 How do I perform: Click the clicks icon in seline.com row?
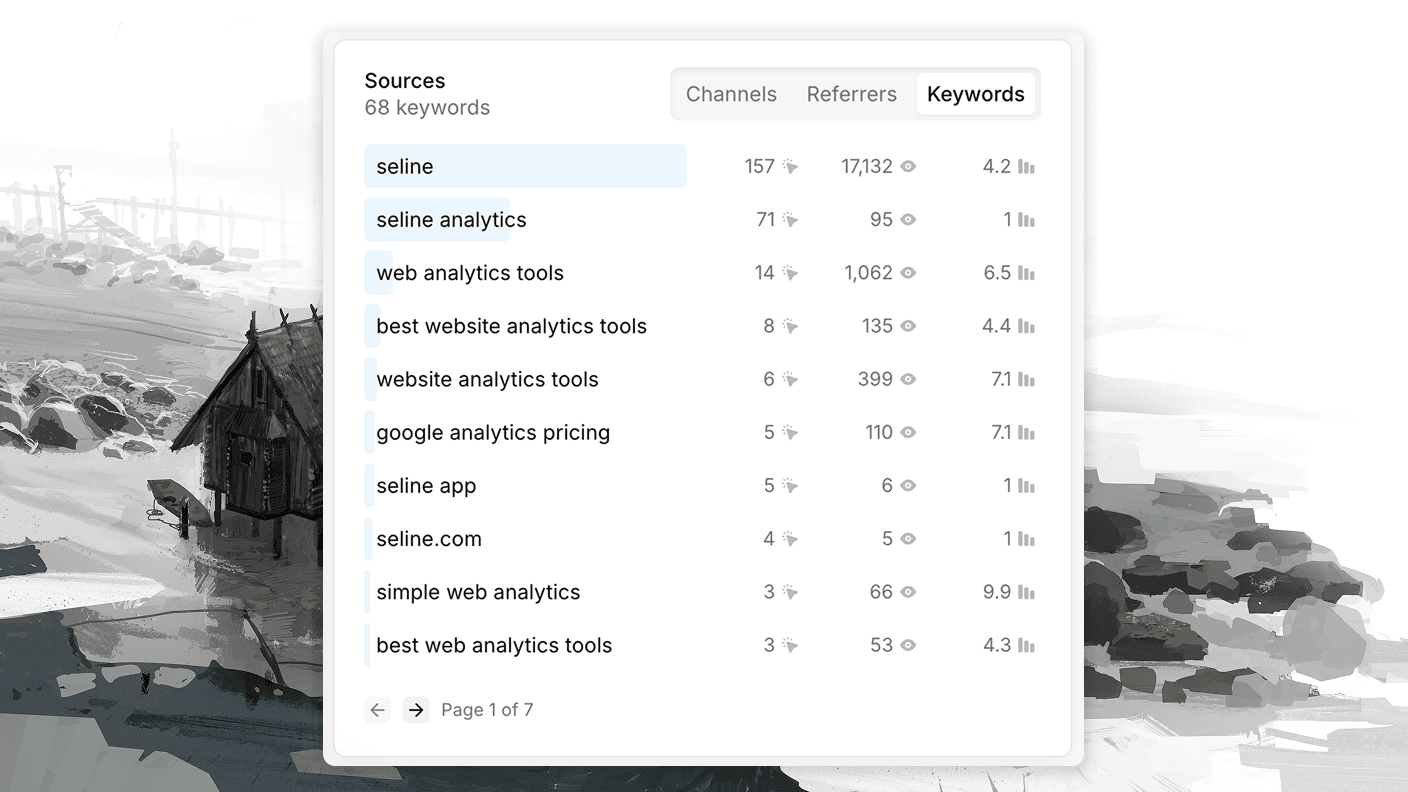[790, 538]
